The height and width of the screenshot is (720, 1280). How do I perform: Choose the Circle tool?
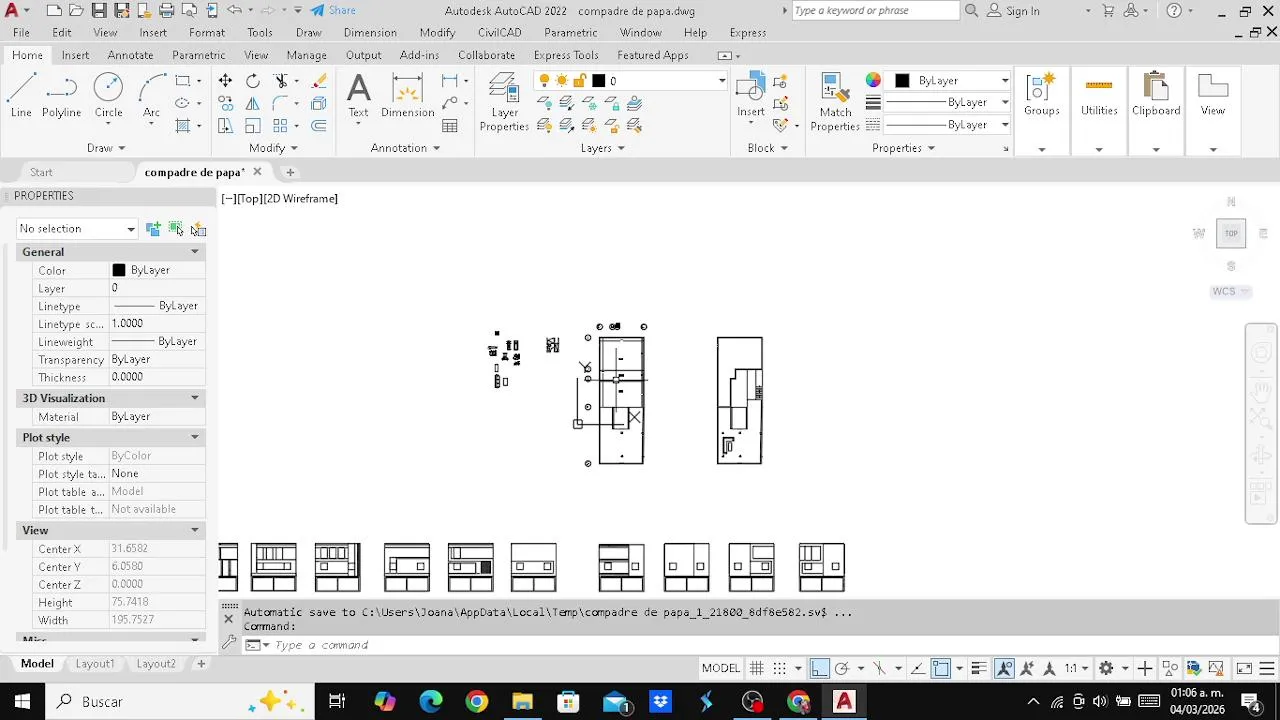coord(108,96)
